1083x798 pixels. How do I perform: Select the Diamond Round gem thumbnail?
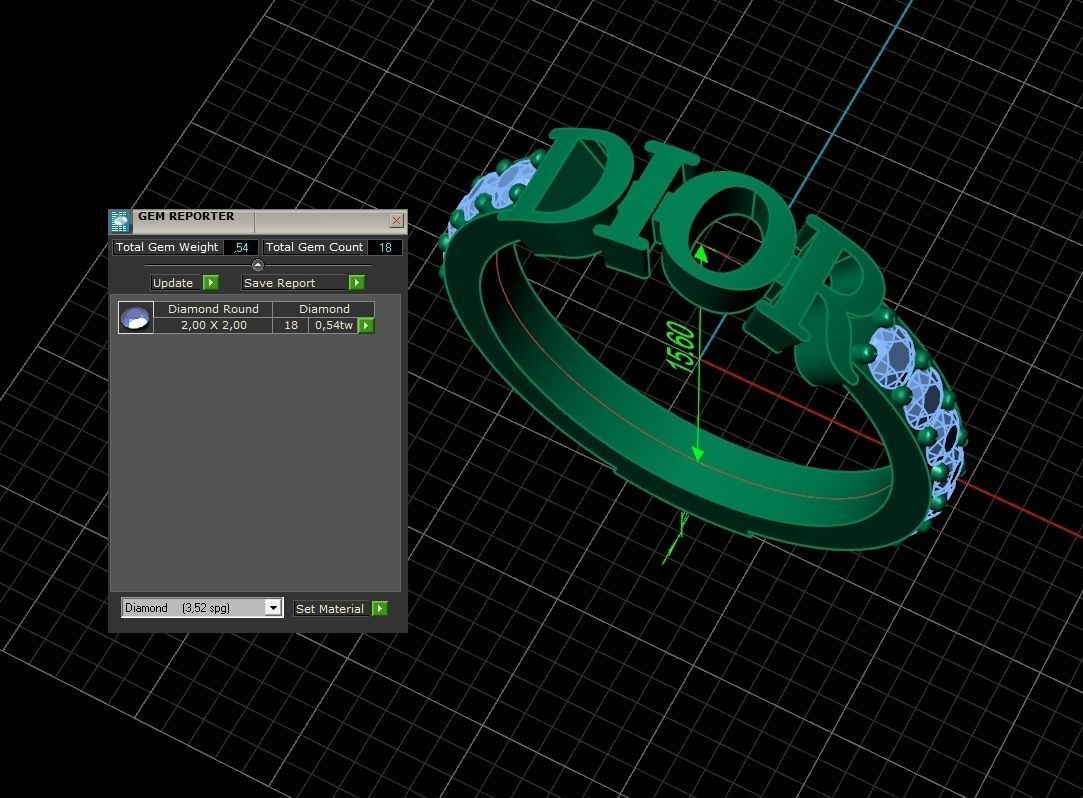pos(135,318)
